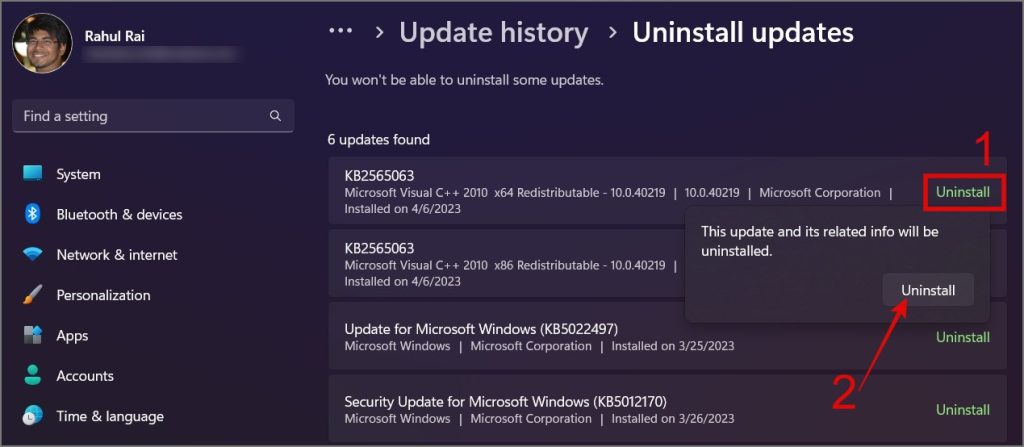Uninstall the KB2565063 x64 update

pos(962,192)
